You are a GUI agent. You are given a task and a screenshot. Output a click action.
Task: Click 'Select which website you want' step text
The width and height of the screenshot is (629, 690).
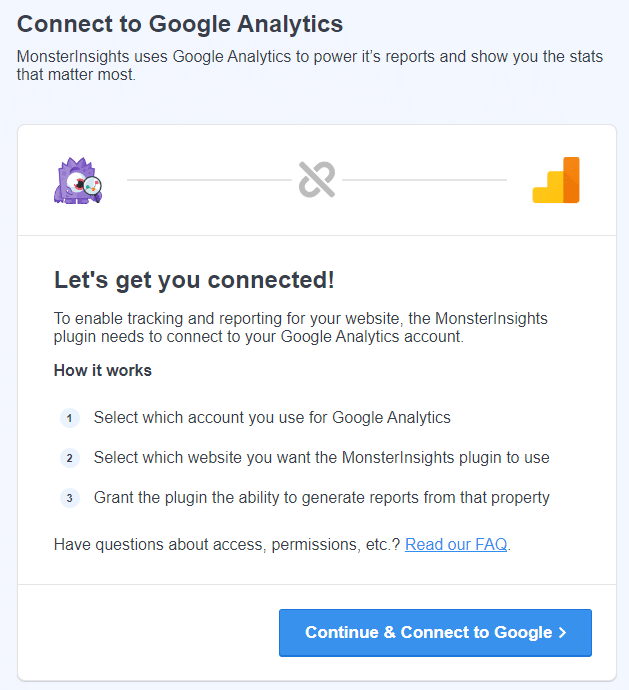pos(321,458)
